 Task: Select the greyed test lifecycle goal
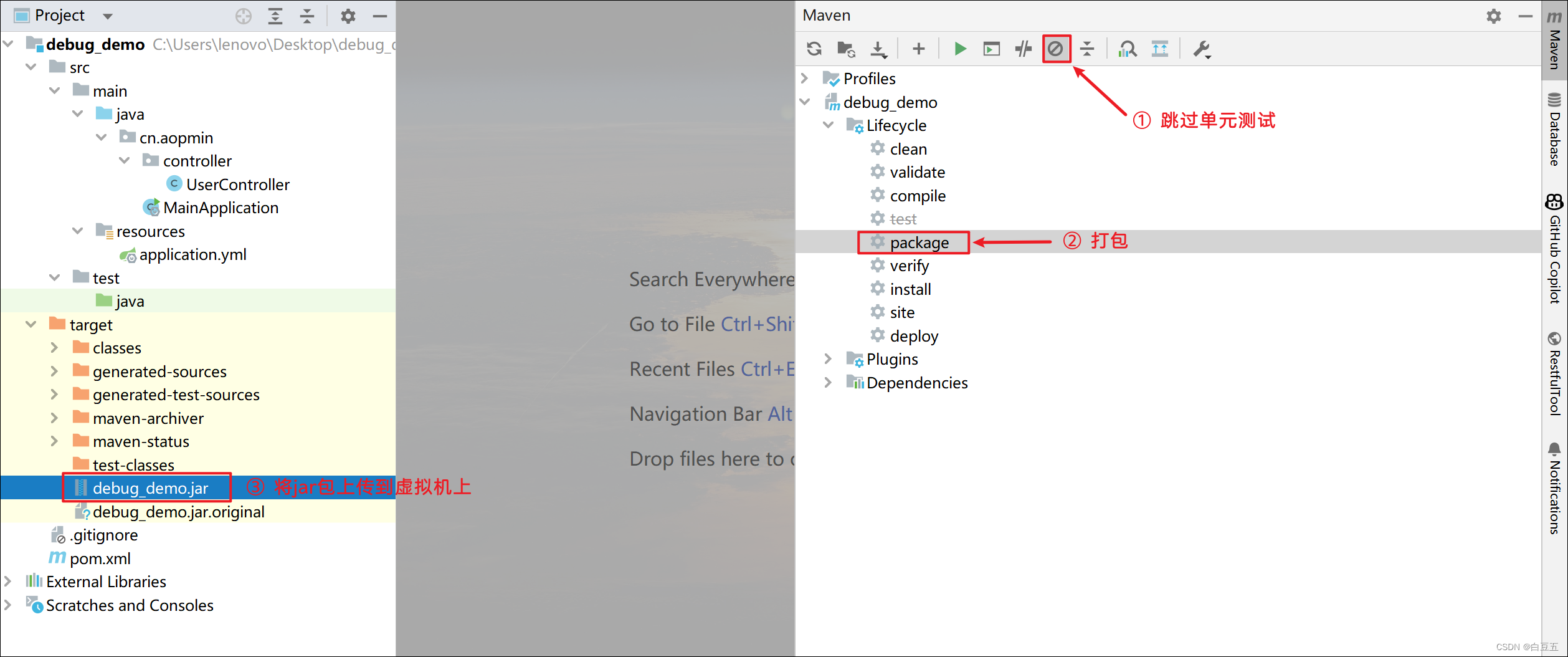click(x=903, y=219)
